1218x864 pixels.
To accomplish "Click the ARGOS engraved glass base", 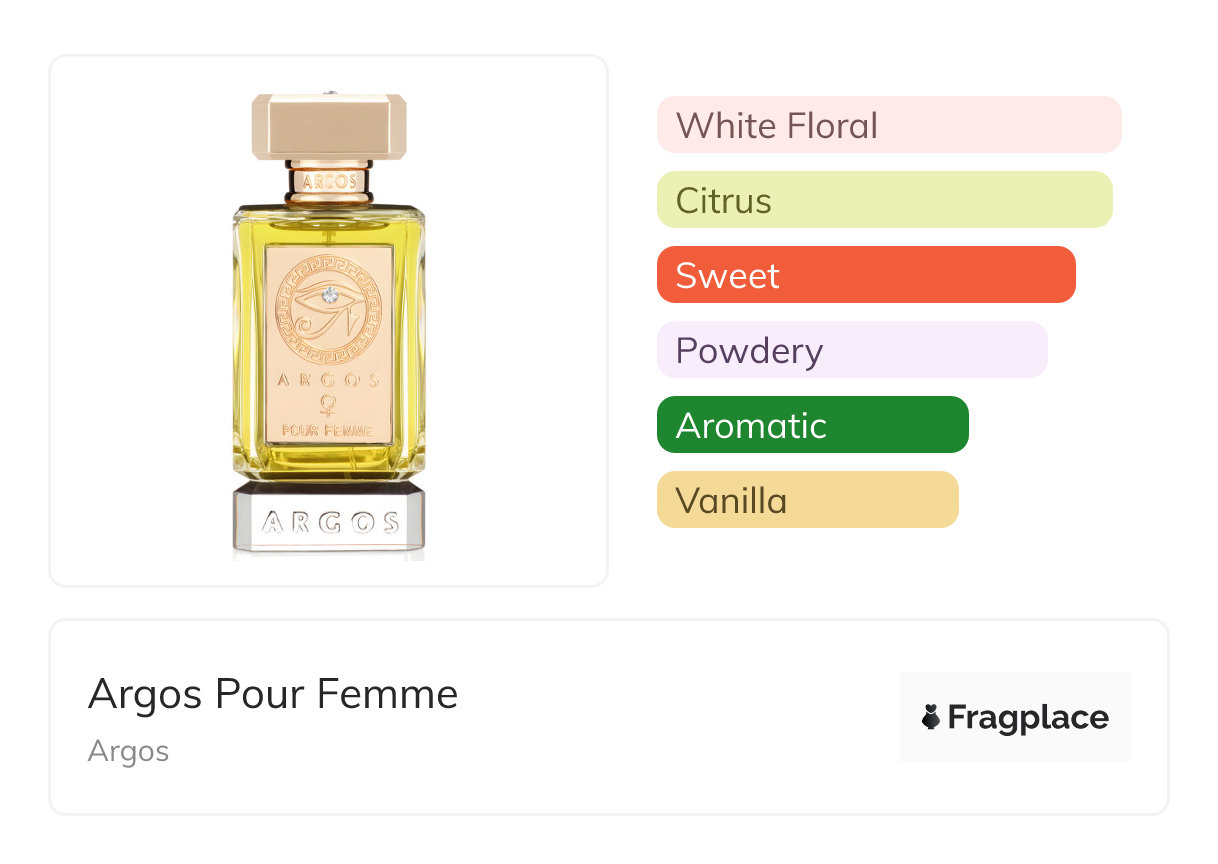I will [329, 521].
